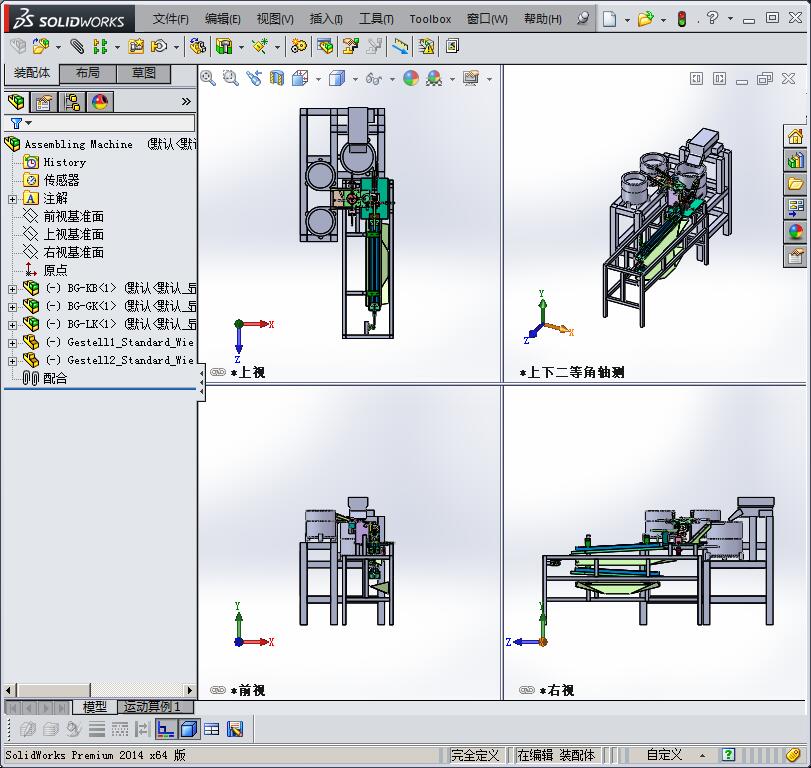Screen dimensions: 811x768
Task: Open the PropertyManager tab icon
Action: coord(44,102)
